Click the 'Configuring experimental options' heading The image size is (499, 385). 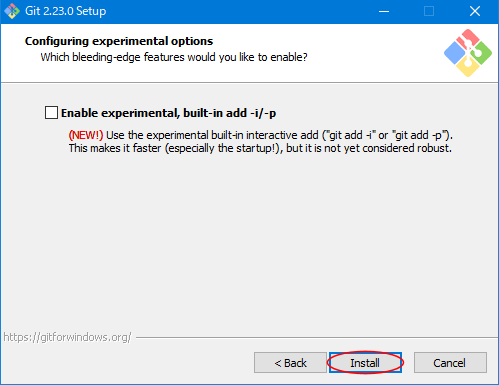[x=119, y=41]
